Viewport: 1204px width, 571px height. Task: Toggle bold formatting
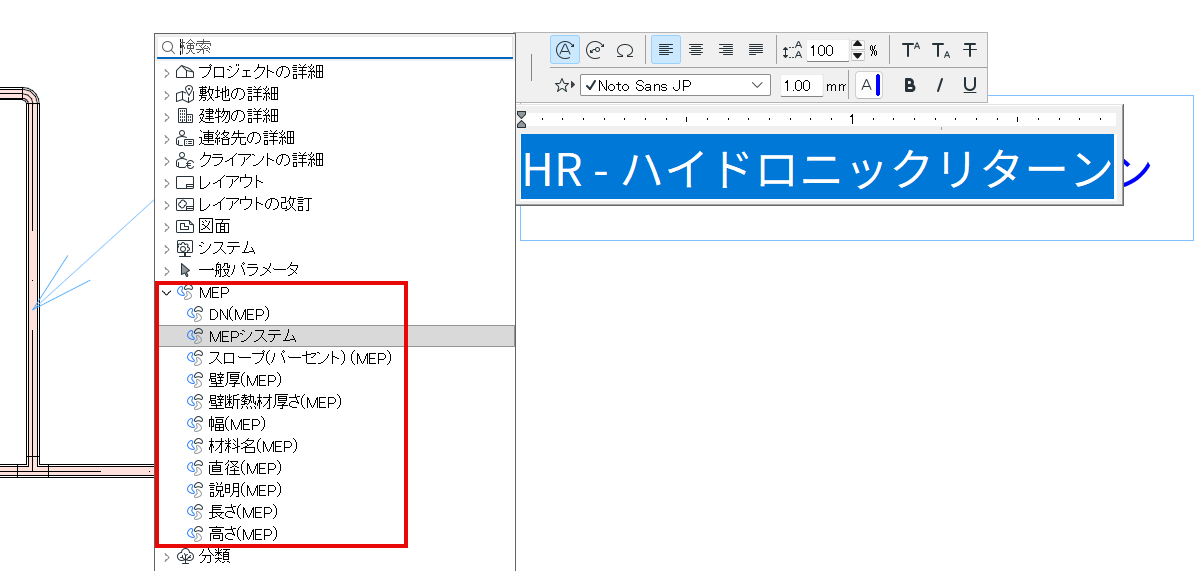click(x=910, y=85)
